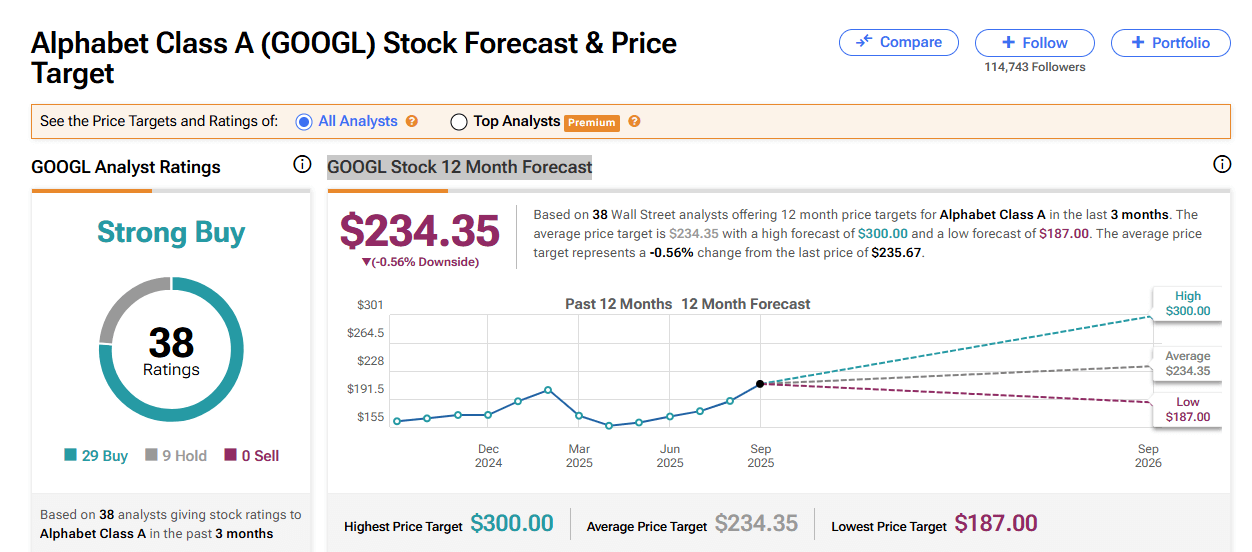Follow the GOOGL stock

[x=1034, y=43]
